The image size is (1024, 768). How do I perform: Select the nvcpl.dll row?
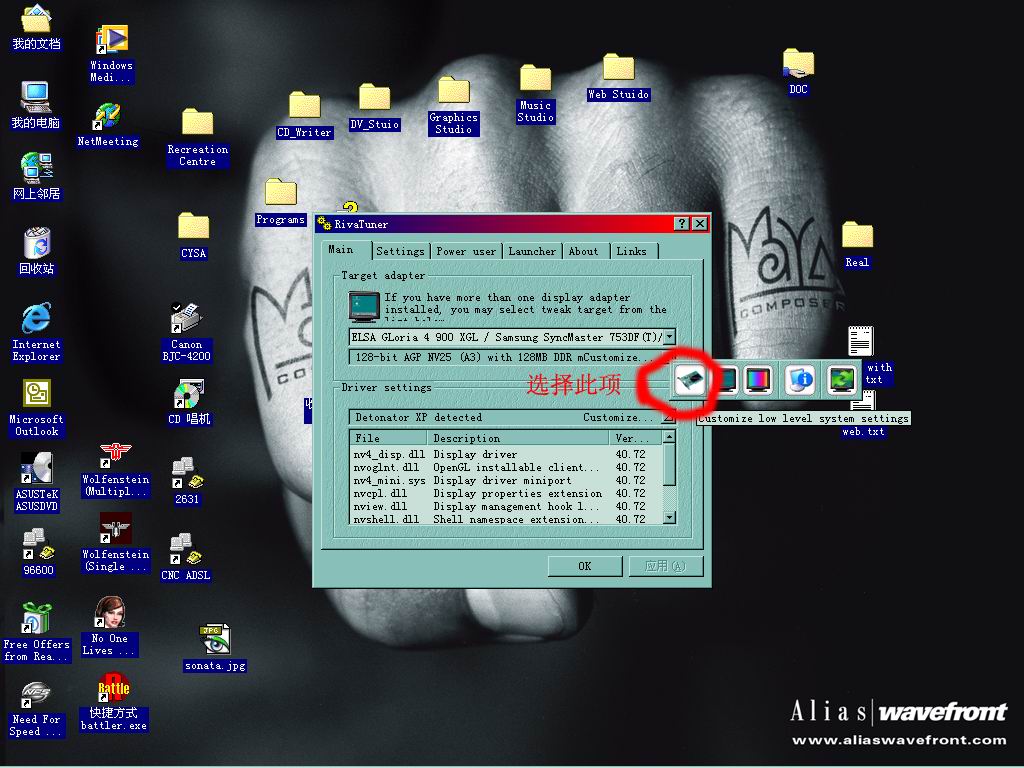click(506, 494)
